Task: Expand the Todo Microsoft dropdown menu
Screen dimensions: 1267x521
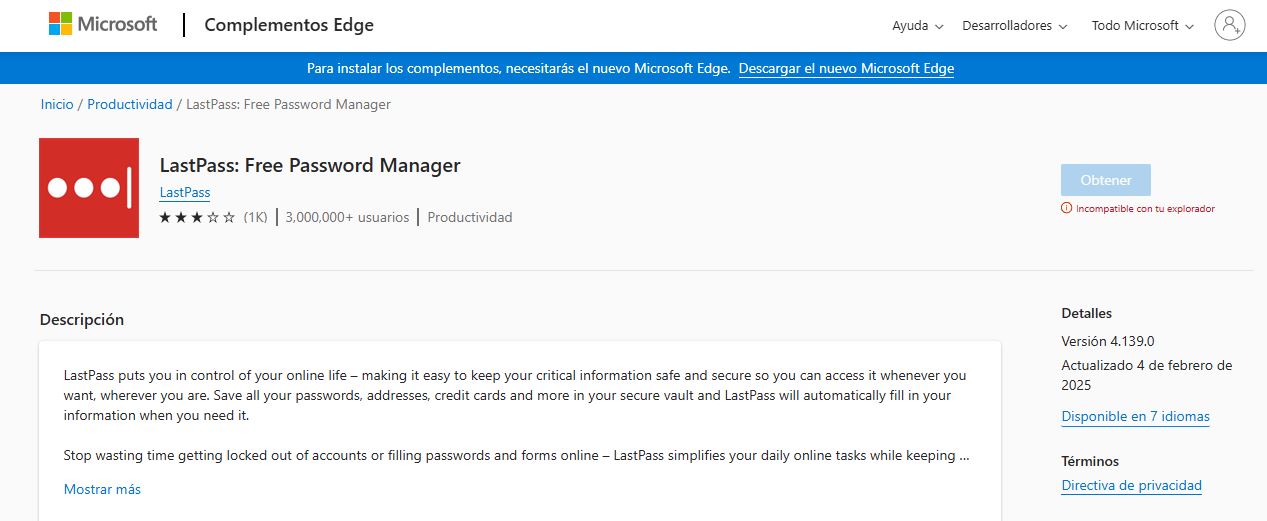Action: click(x=1142, y=26)
